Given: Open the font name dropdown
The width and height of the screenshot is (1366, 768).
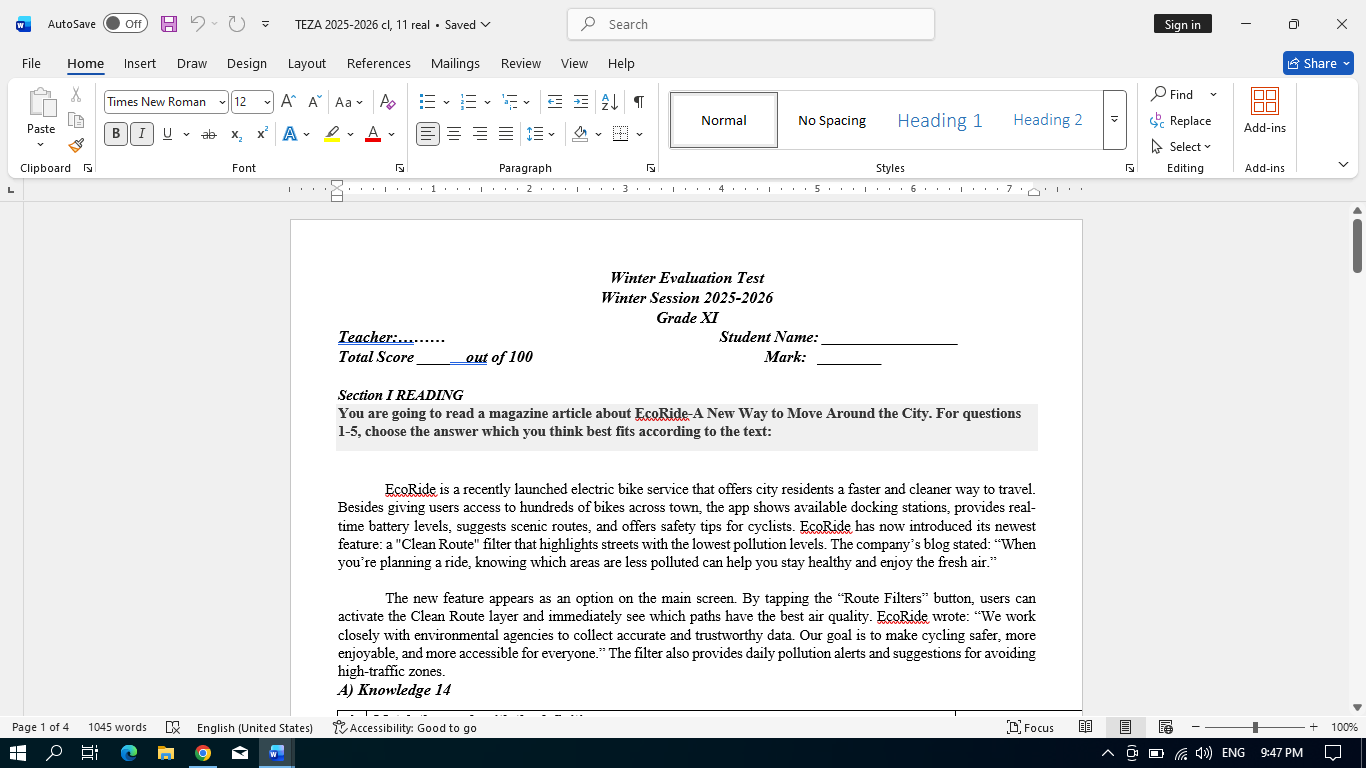Looking at the screenshot, I should coord(222,102).
